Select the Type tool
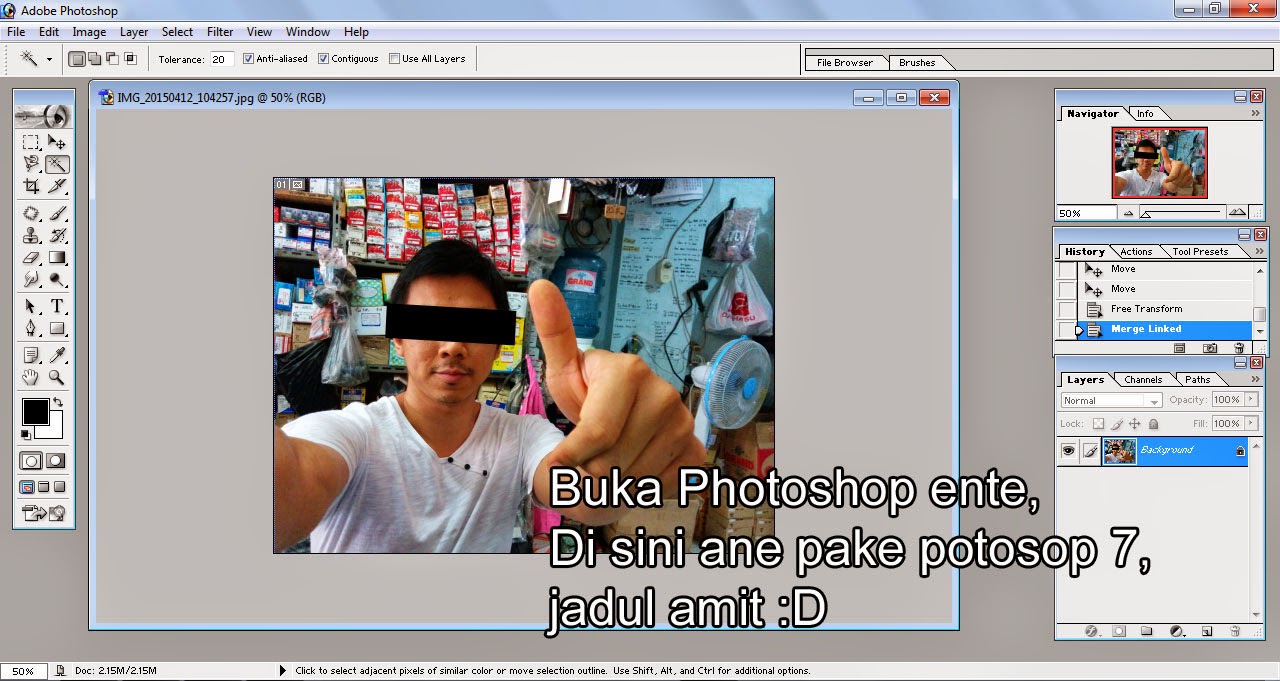This screenshot has height=681, width=1280. tap(57, 306)
